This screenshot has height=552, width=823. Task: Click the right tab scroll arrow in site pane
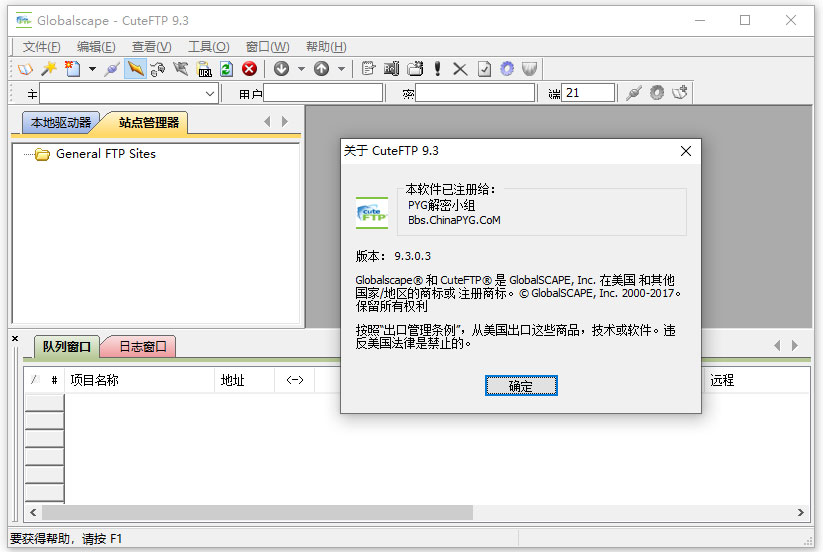tap(285, 122)
